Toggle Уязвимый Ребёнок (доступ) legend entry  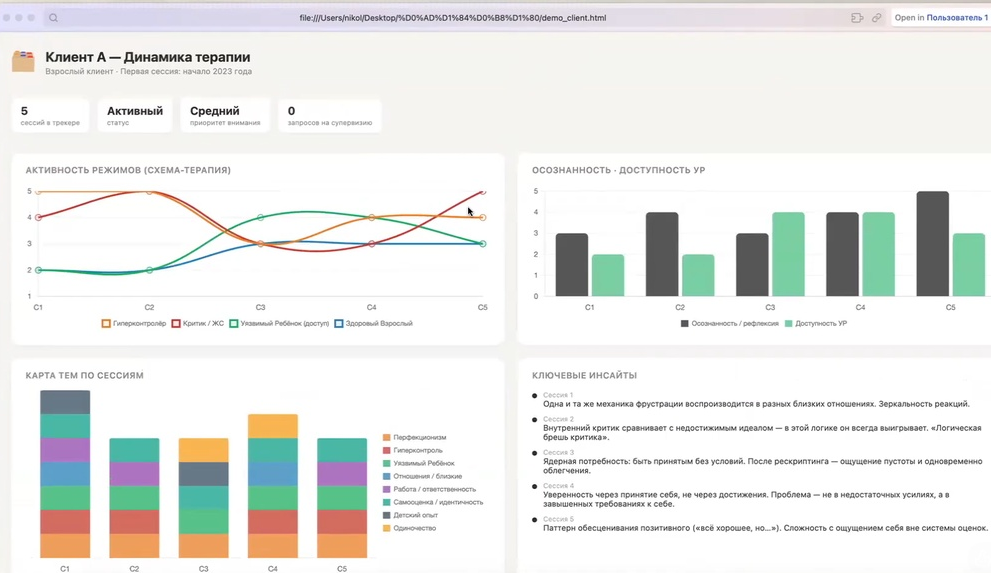pos(279,323)
